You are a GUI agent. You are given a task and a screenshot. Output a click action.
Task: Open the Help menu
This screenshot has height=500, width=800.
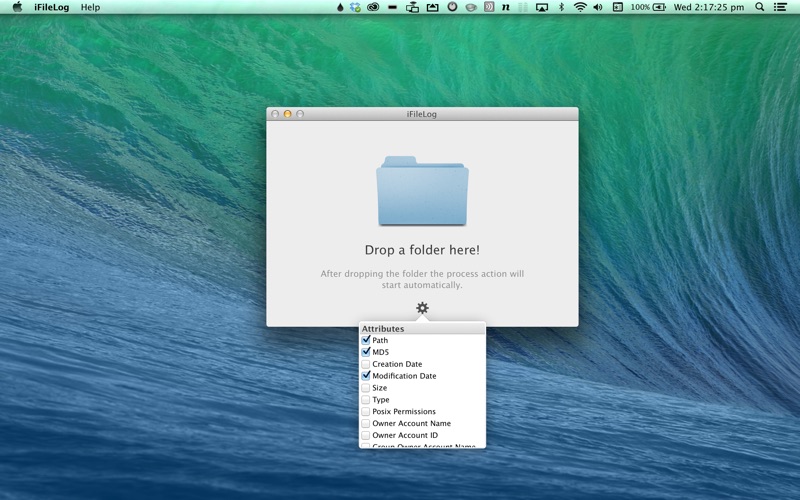(x=90, y=7)
